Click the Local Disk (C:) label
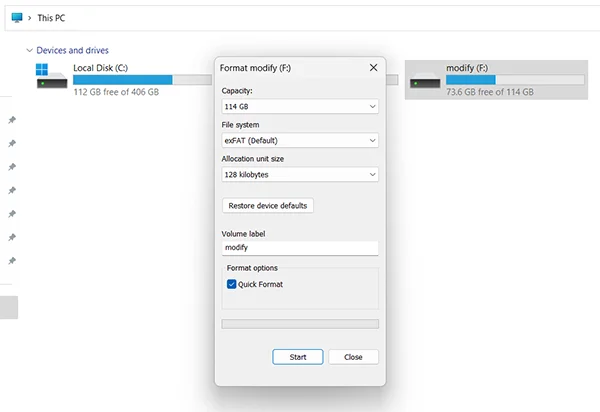The image size is (600, 412). click(101, 68)
